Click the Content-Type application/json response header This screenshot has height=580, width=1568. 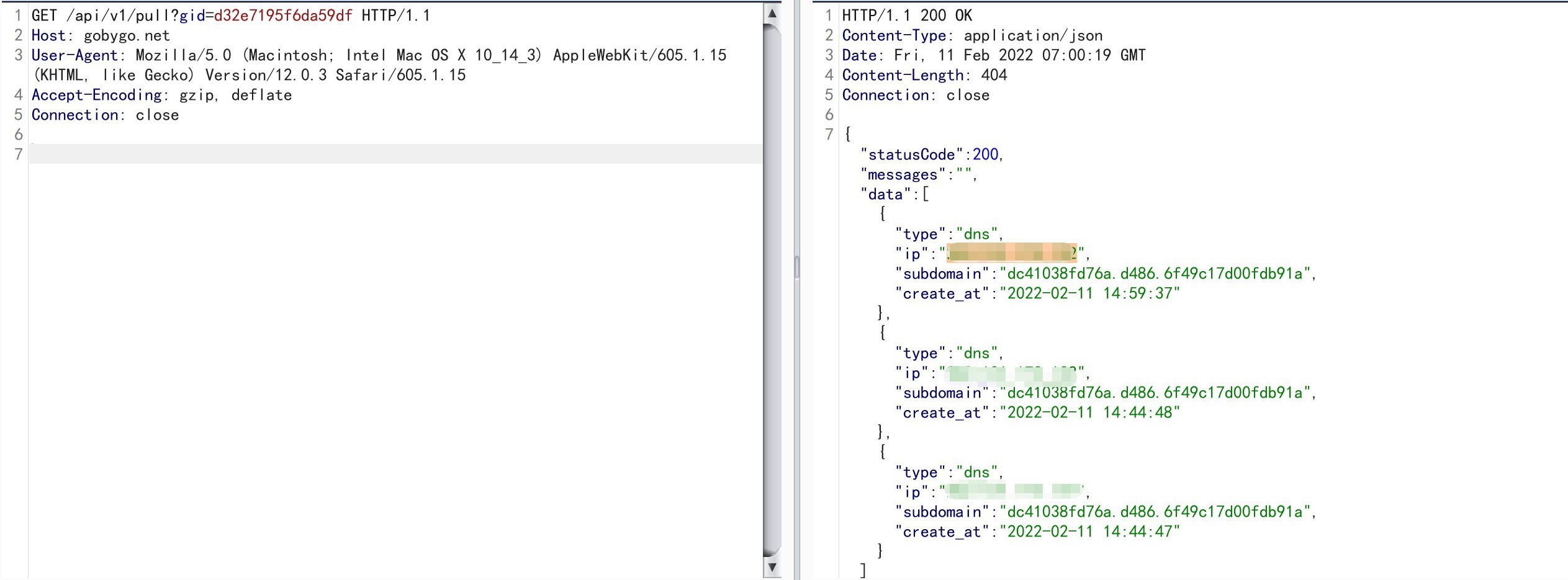[x=971, y=35]
